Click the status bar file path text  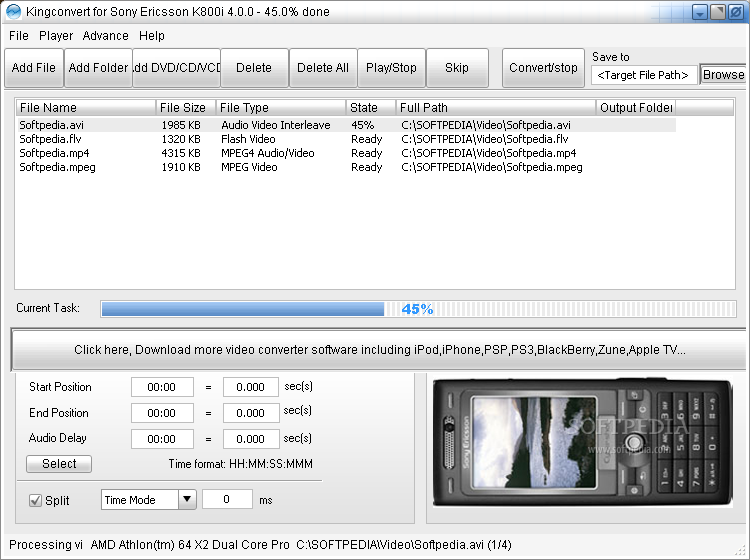point(404,545)
